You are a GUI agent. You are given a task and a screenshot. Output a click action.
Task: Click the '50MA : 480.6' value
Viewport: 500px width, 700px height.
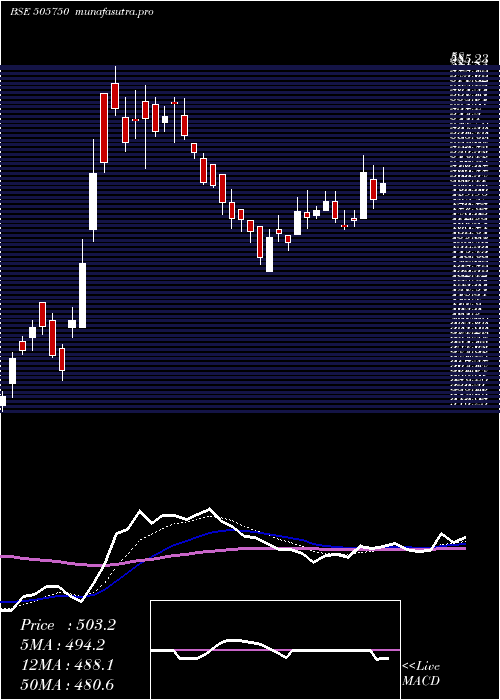pyautogui.click(x=67, y=685)
